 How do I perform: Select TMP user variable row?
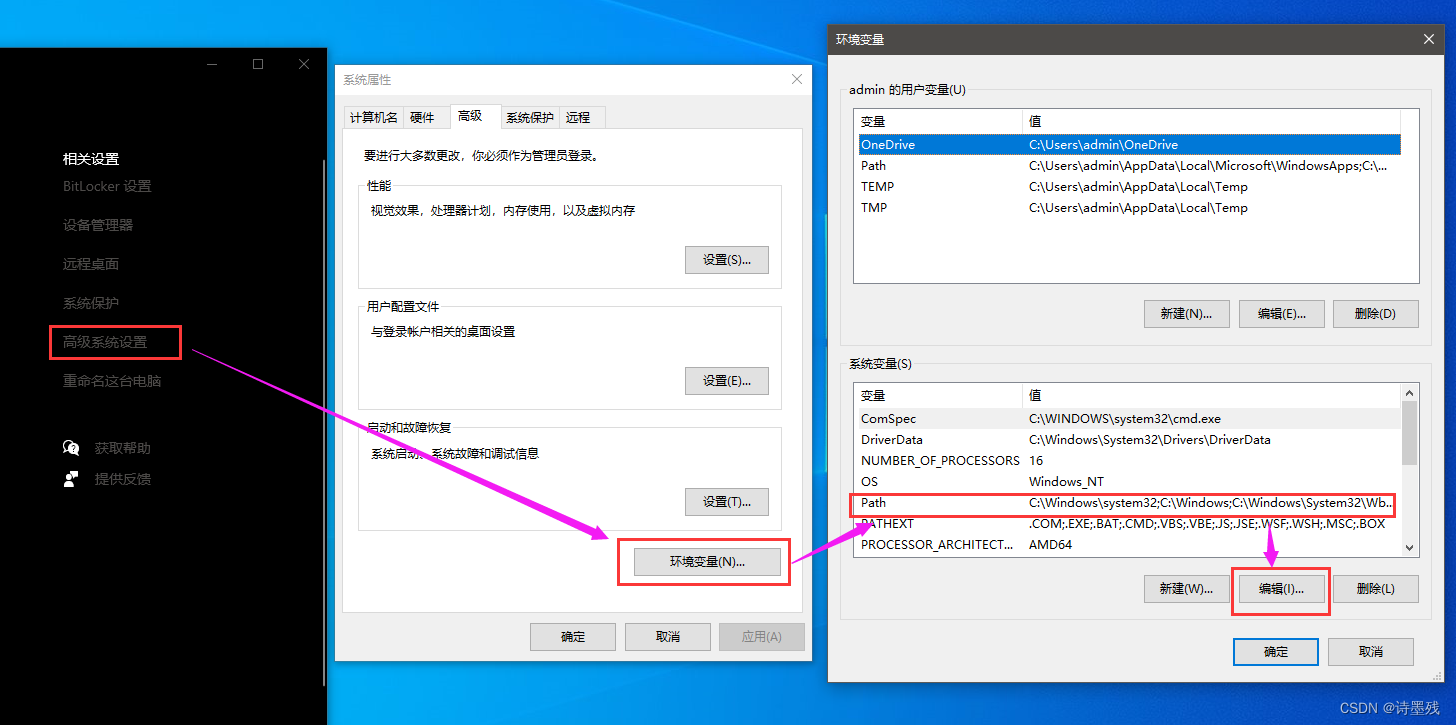coord(1129,208)
